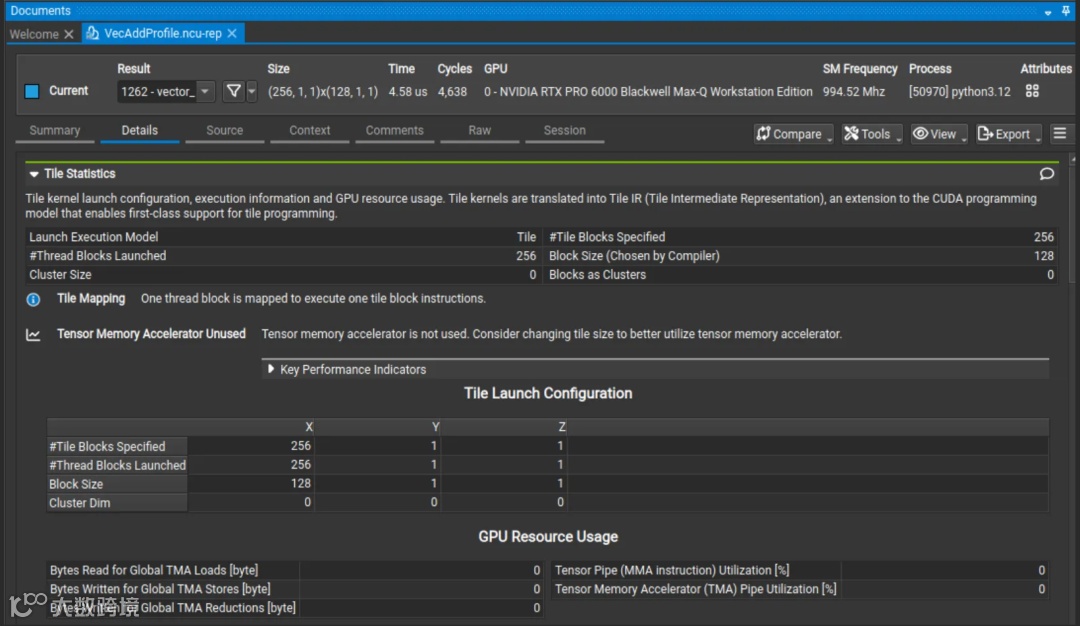1080x626 pixels.
Task: Click Bytes Read for Global TMA Loads
Action: (295, 570)
